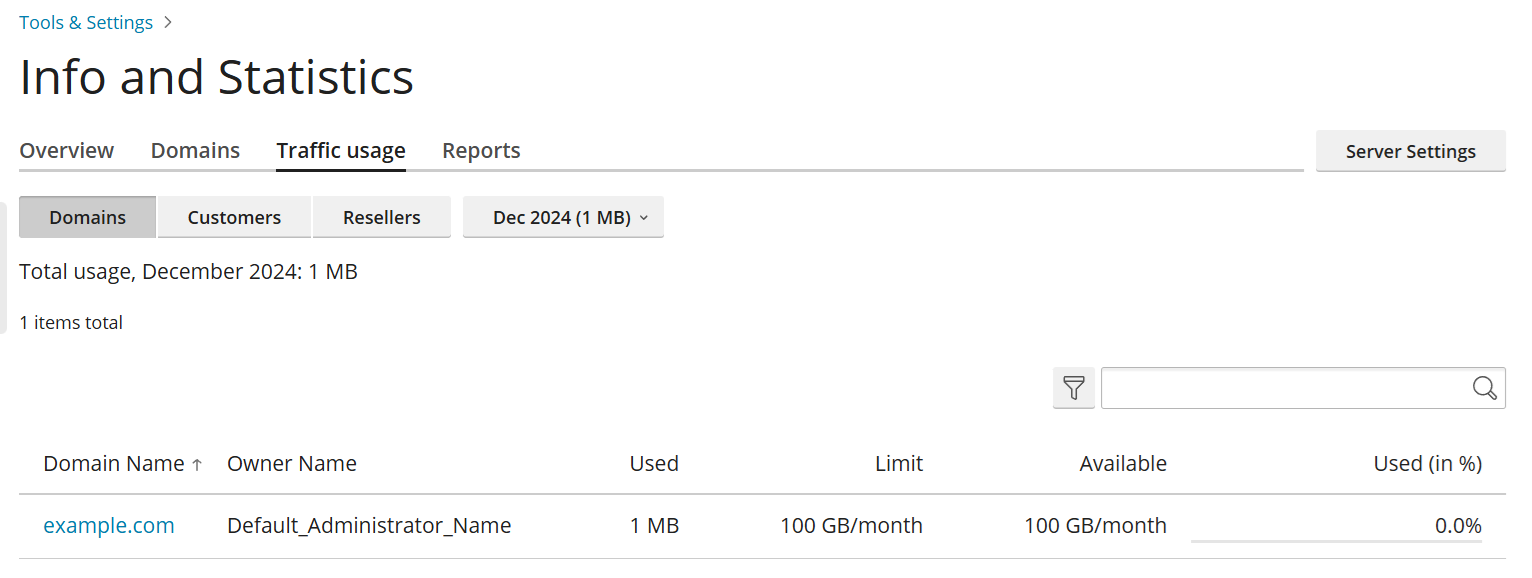This screenshot has height=578, width=1532.
Task: Click the breadcrumb chevron after Tools & Settings
Action: [x=167, y=21]
